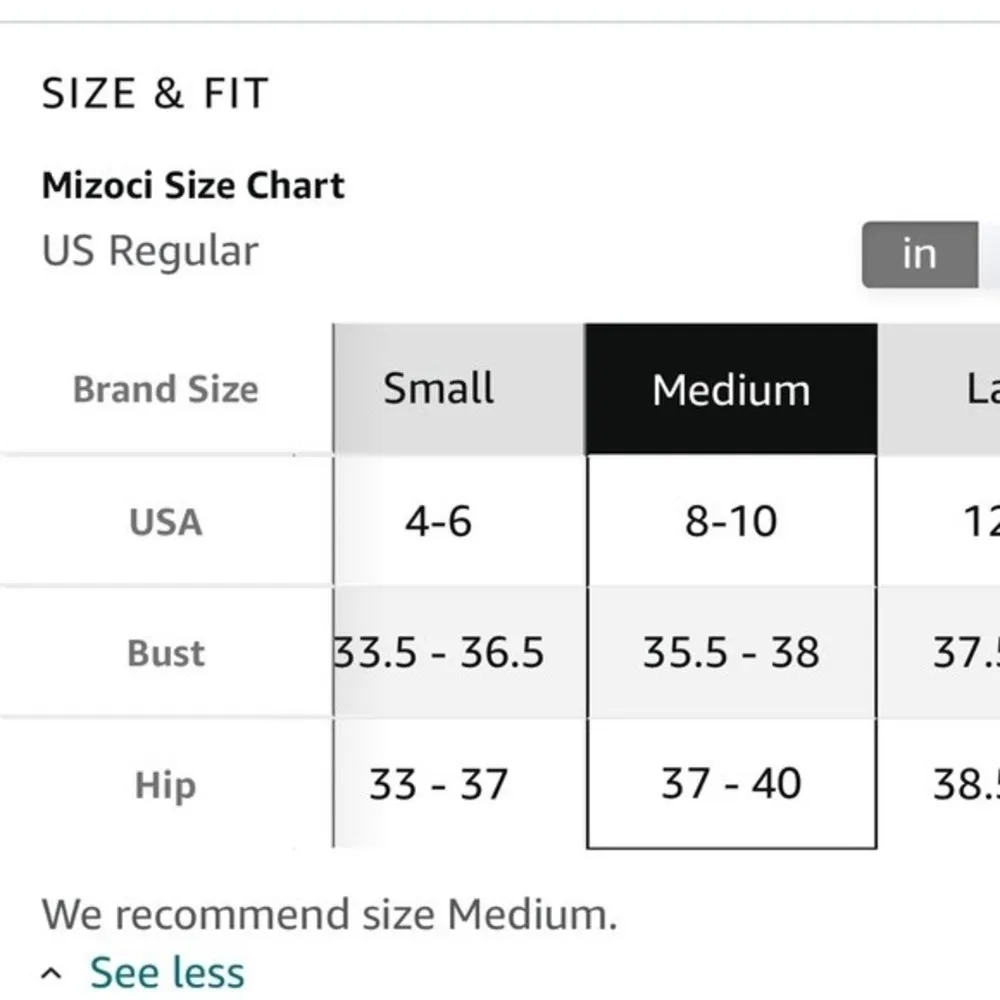Click the Brand Size row label
The image size is (1000, 1000).
[x=165, y=389]
